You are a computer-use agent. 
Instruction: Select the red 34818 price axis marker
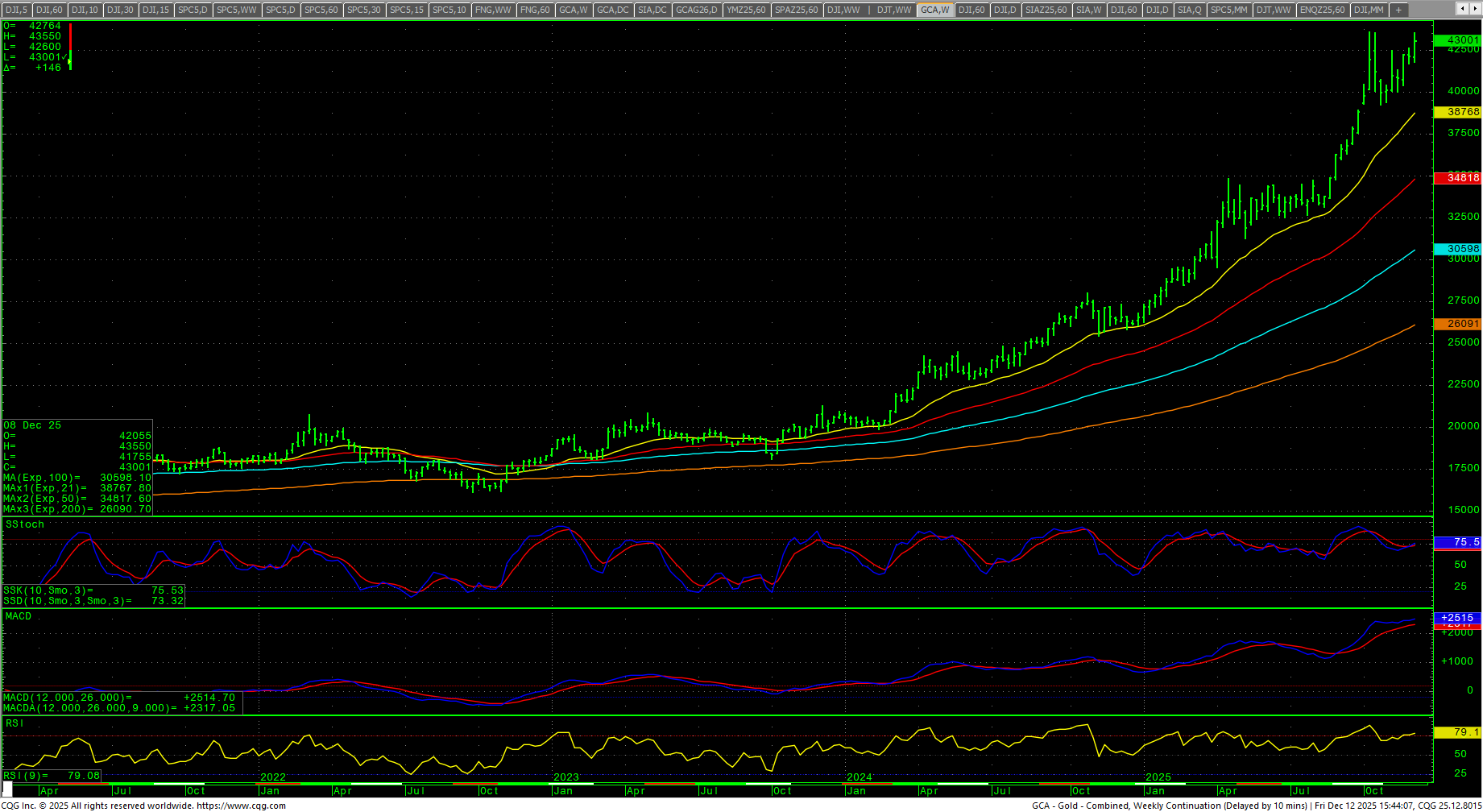(x=1457, y=178)
